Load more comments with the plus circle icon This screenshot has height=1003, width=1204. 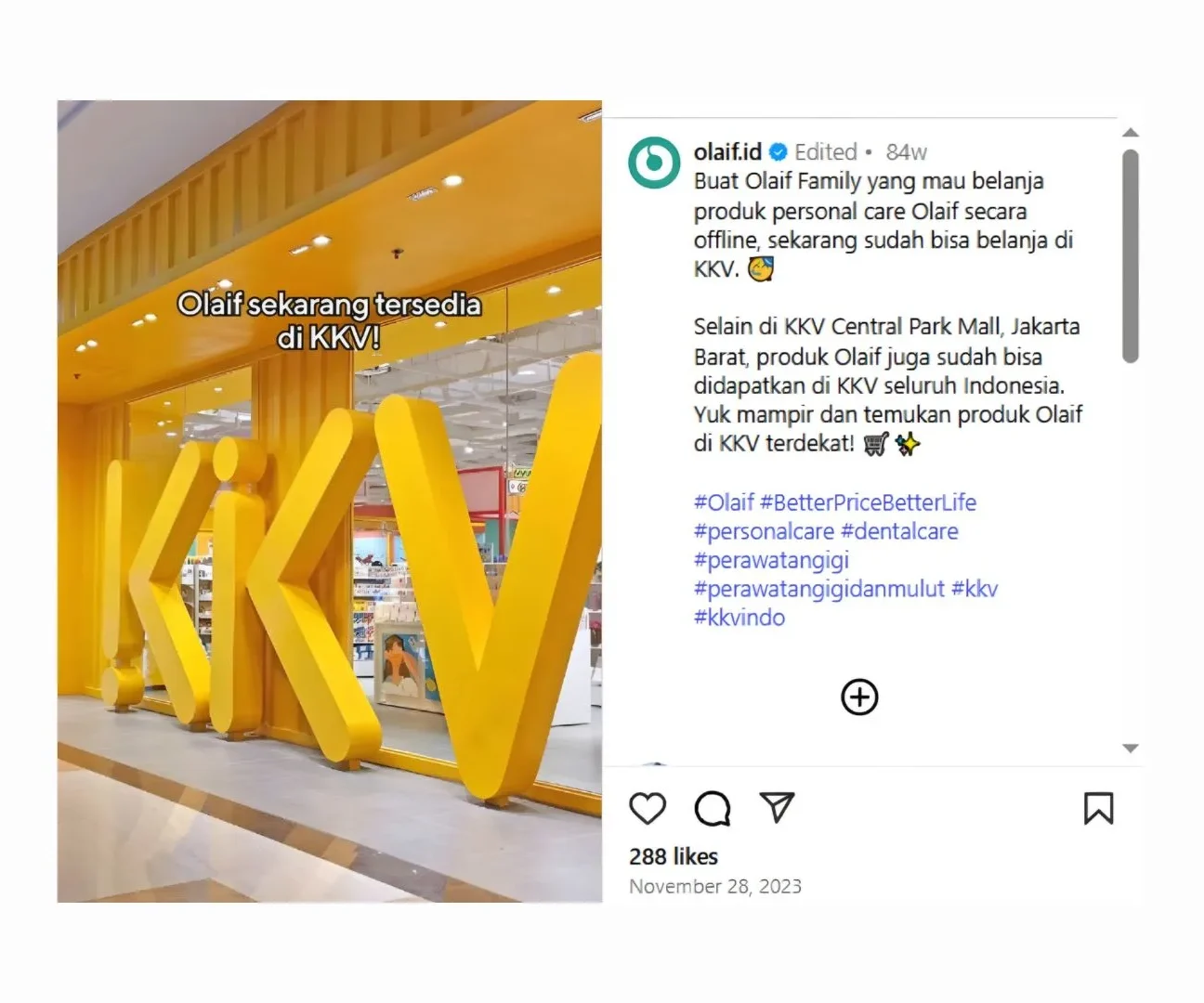coord(859,697)
